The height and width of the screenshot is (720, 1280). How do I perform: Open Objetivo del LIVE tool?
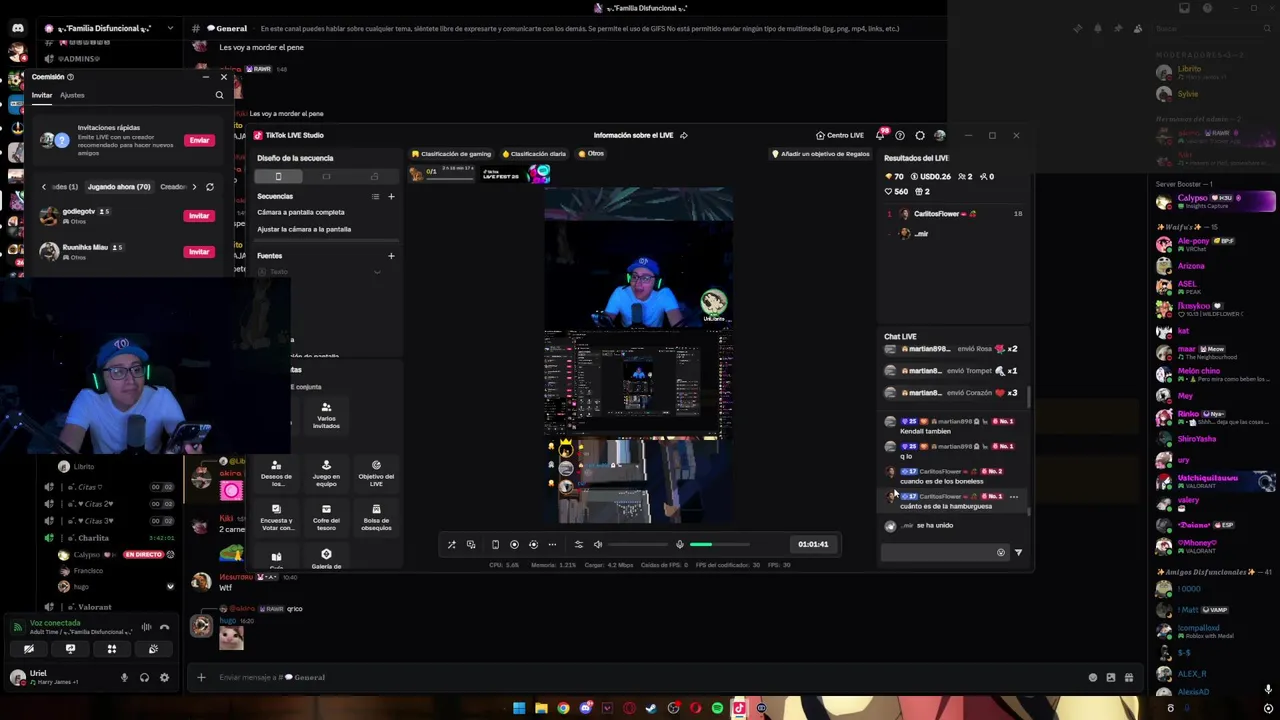click(x=376, y=473)
